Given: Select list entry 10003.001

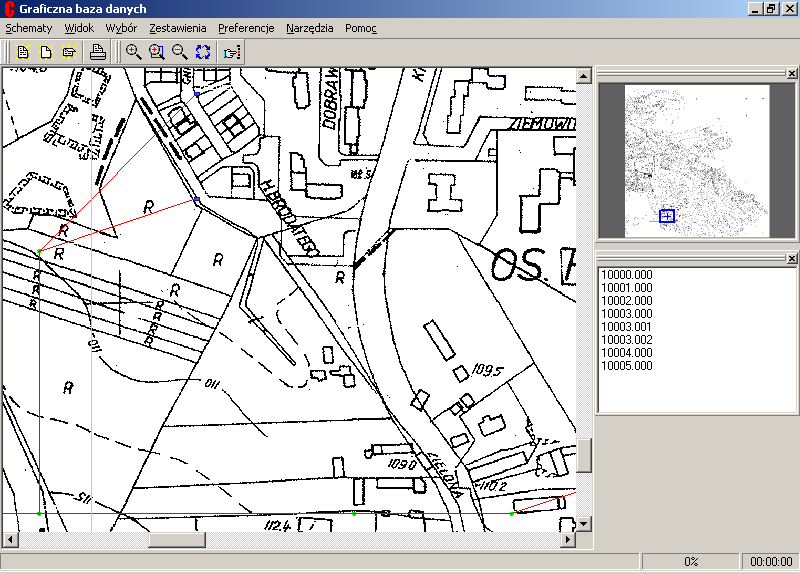Looking at the screenshot, I should (x=626, y=327).
